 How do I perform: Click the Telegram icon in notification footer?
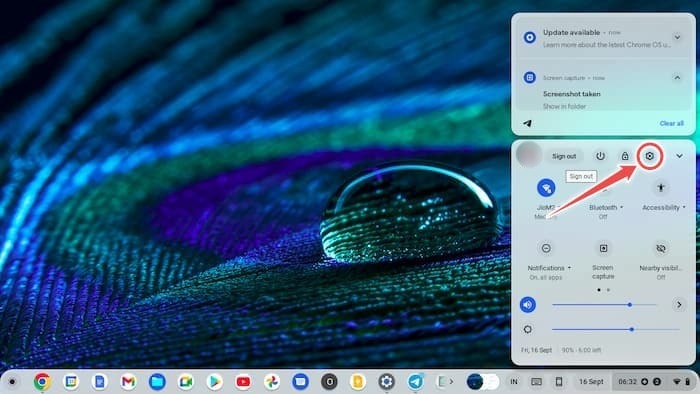point(527,123)
